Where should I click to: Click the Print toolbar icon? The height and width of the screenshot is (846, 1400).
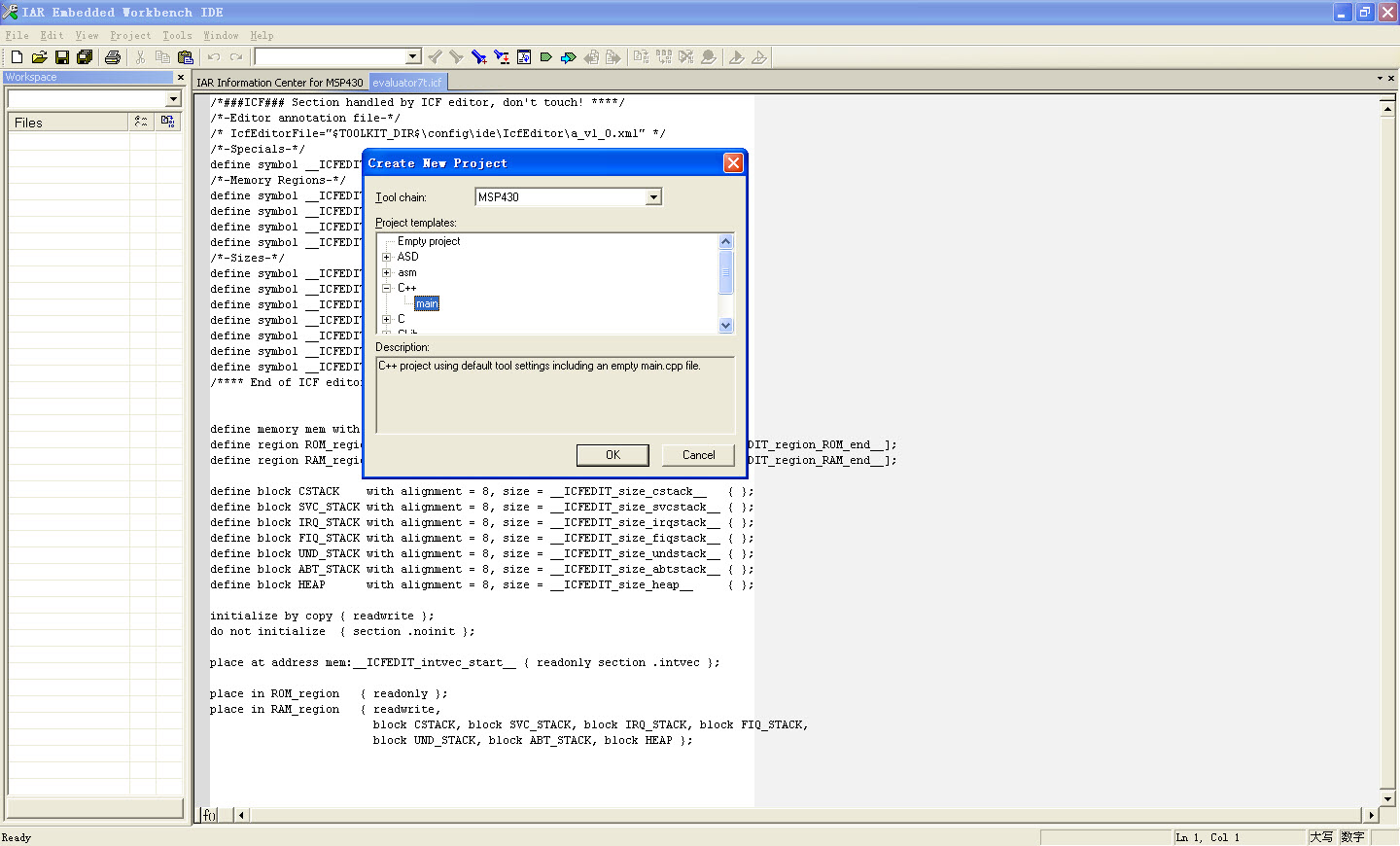pos(113,57)
